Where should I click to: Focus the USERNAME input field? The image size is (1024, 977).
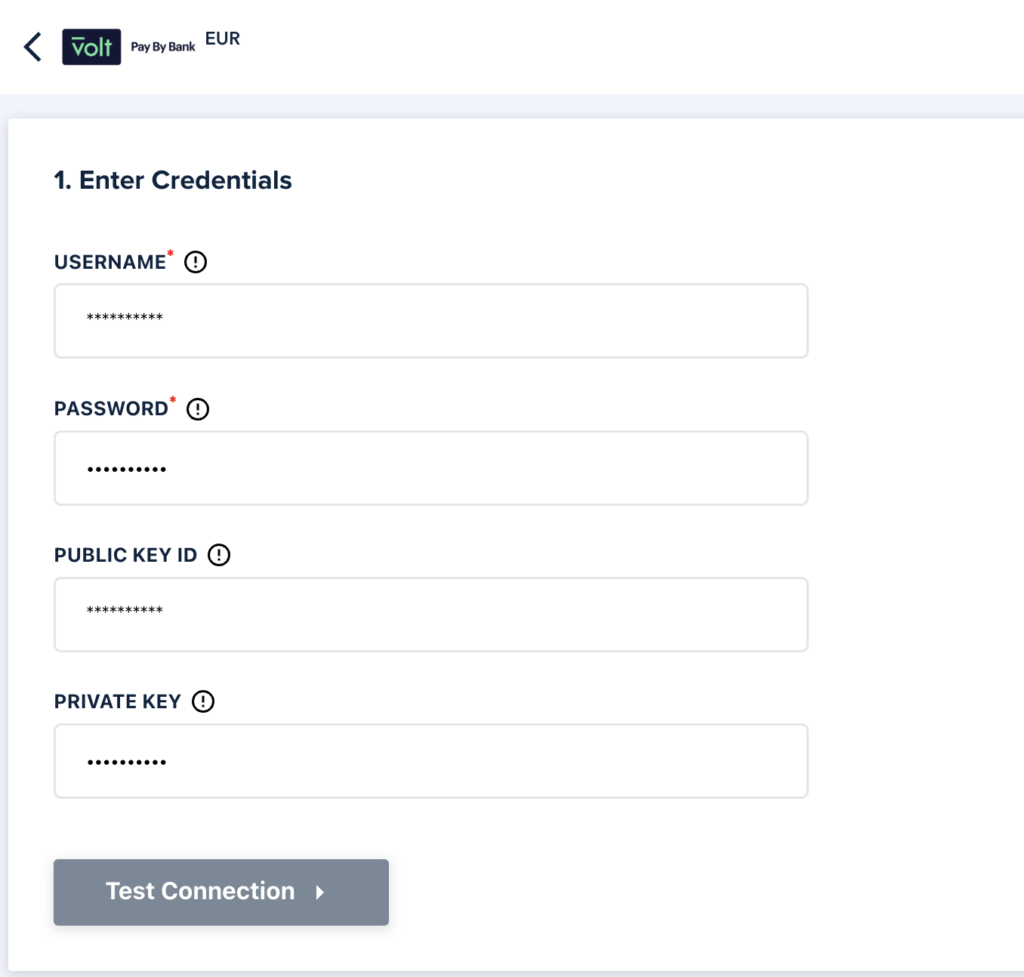[430, 320]
